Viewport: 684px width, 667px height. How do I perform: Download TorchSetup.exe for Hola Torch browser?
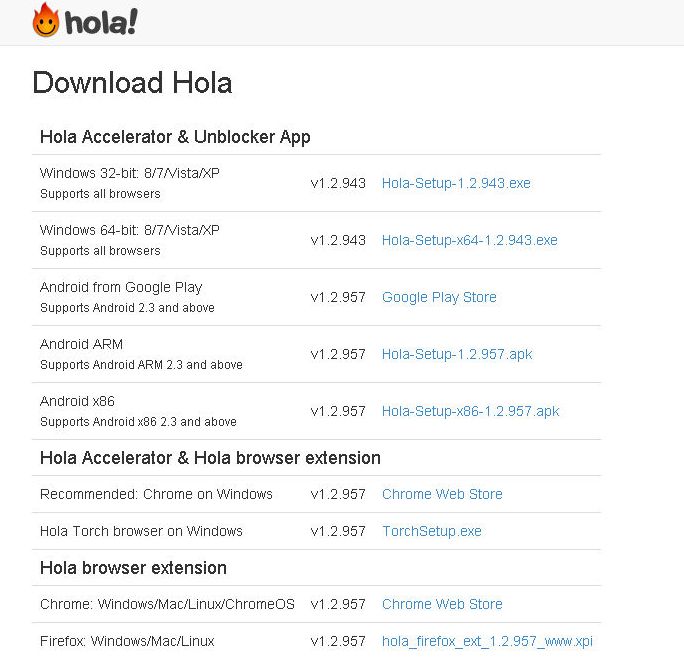431,531
